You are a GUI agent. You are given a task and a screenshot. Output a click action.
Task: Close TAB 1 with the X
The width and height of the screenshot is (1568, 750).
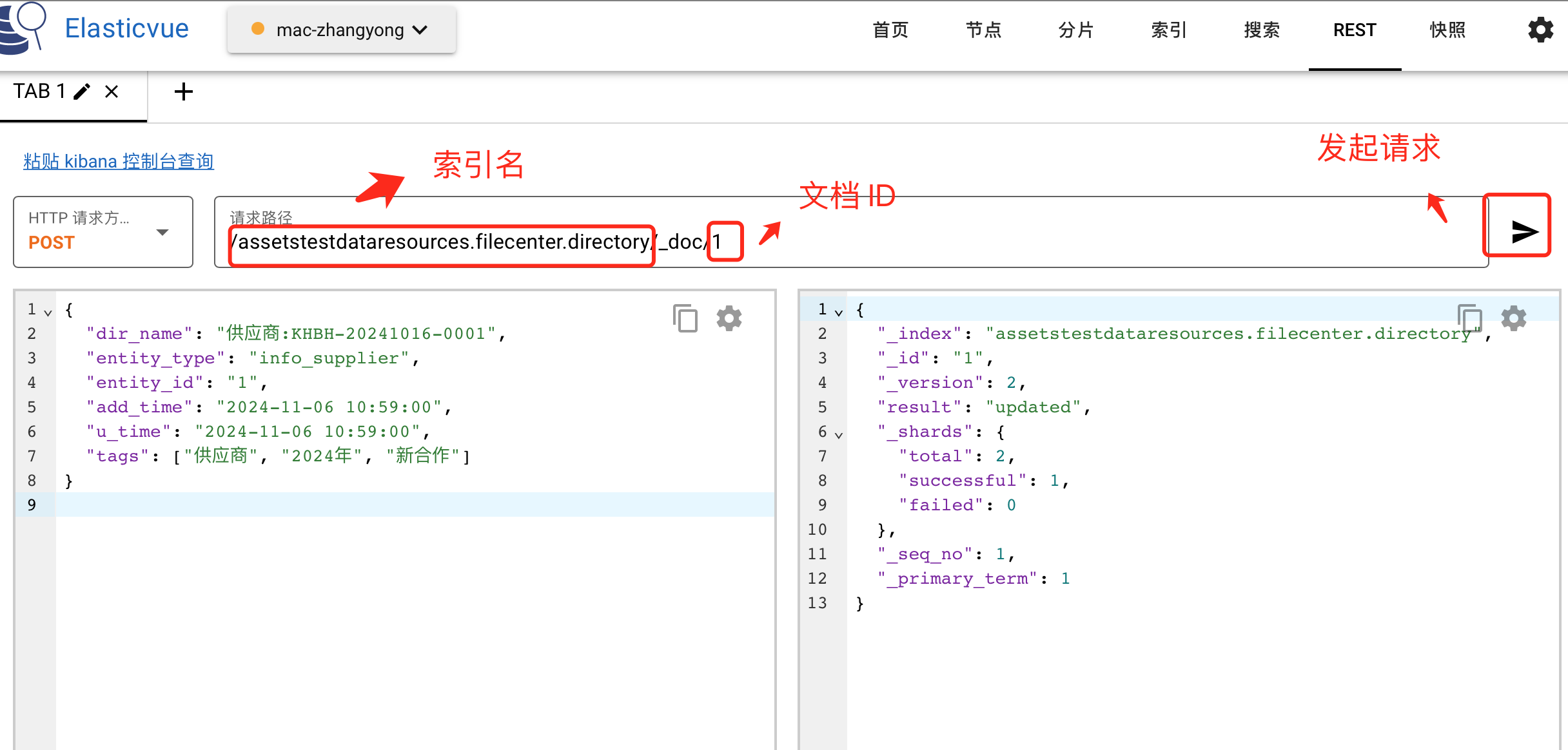[x=111, y=91]
